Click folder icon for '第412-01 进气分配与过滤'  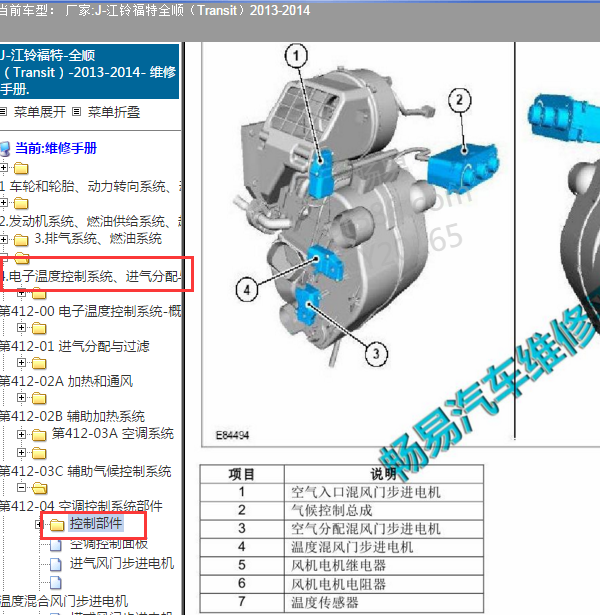39,328
